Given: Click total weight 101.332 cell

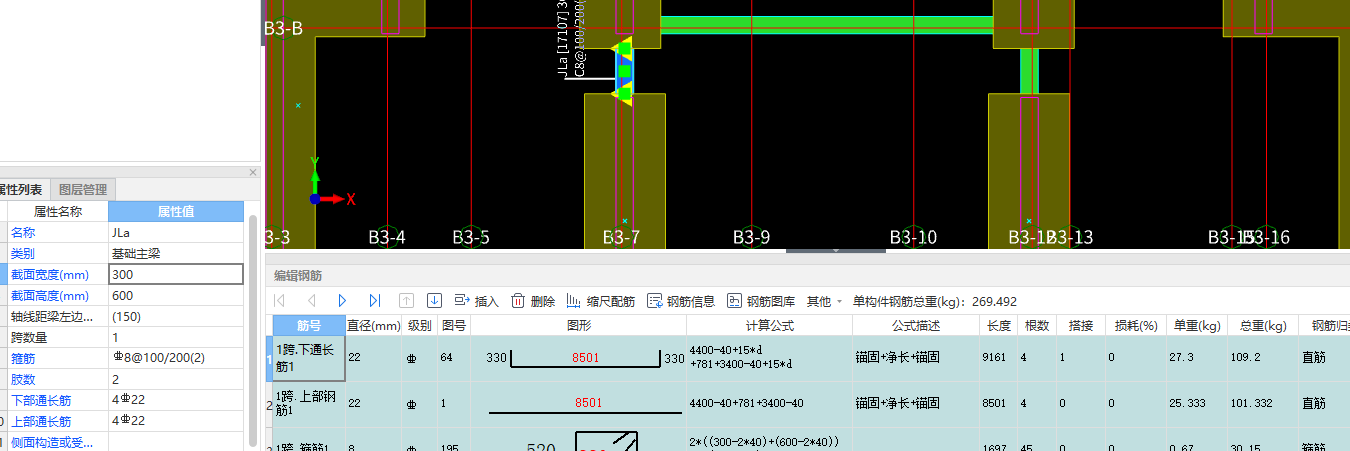Looking at the screenshot, I should point(1262,404).
